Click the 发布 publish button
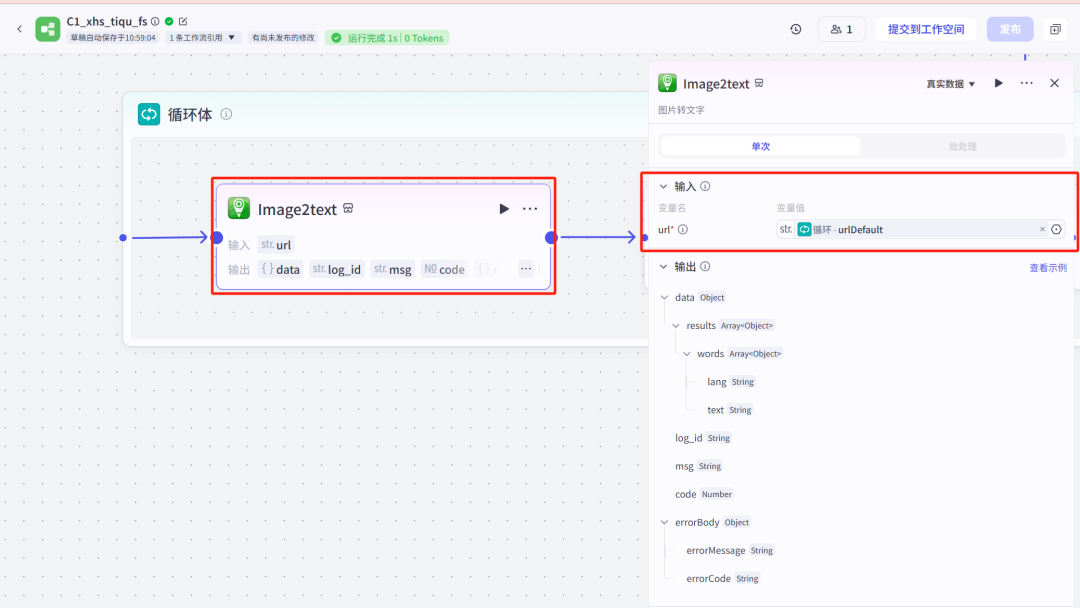1080x608 pixels. tap(1010, 29)
